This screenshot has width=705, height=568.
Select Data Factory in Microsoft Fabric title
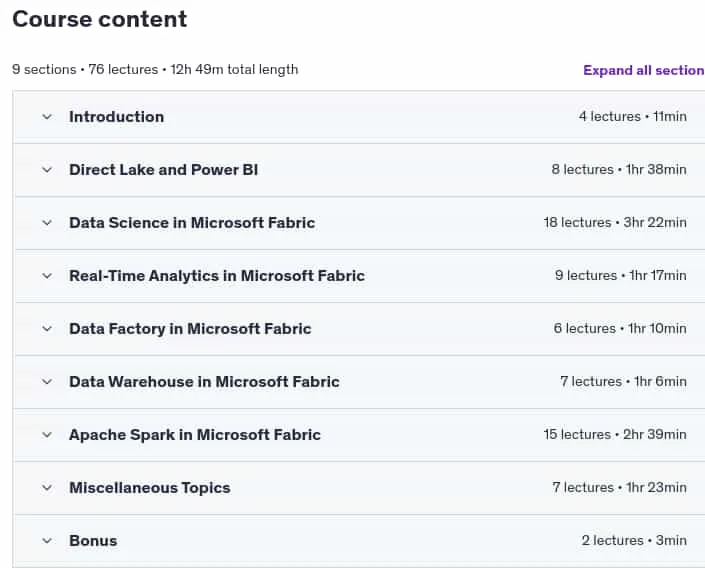[190, 329]
